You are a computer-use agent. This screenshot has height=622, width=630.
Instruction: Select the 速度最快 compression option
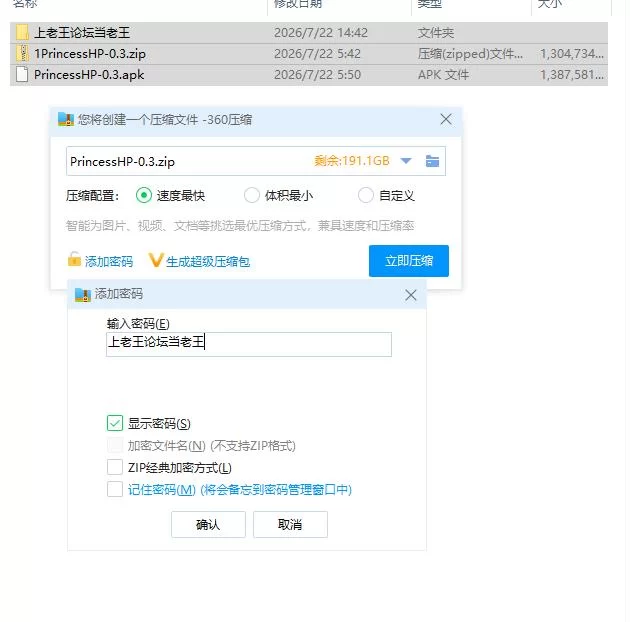pyautogui.click(x=143, y=196)
